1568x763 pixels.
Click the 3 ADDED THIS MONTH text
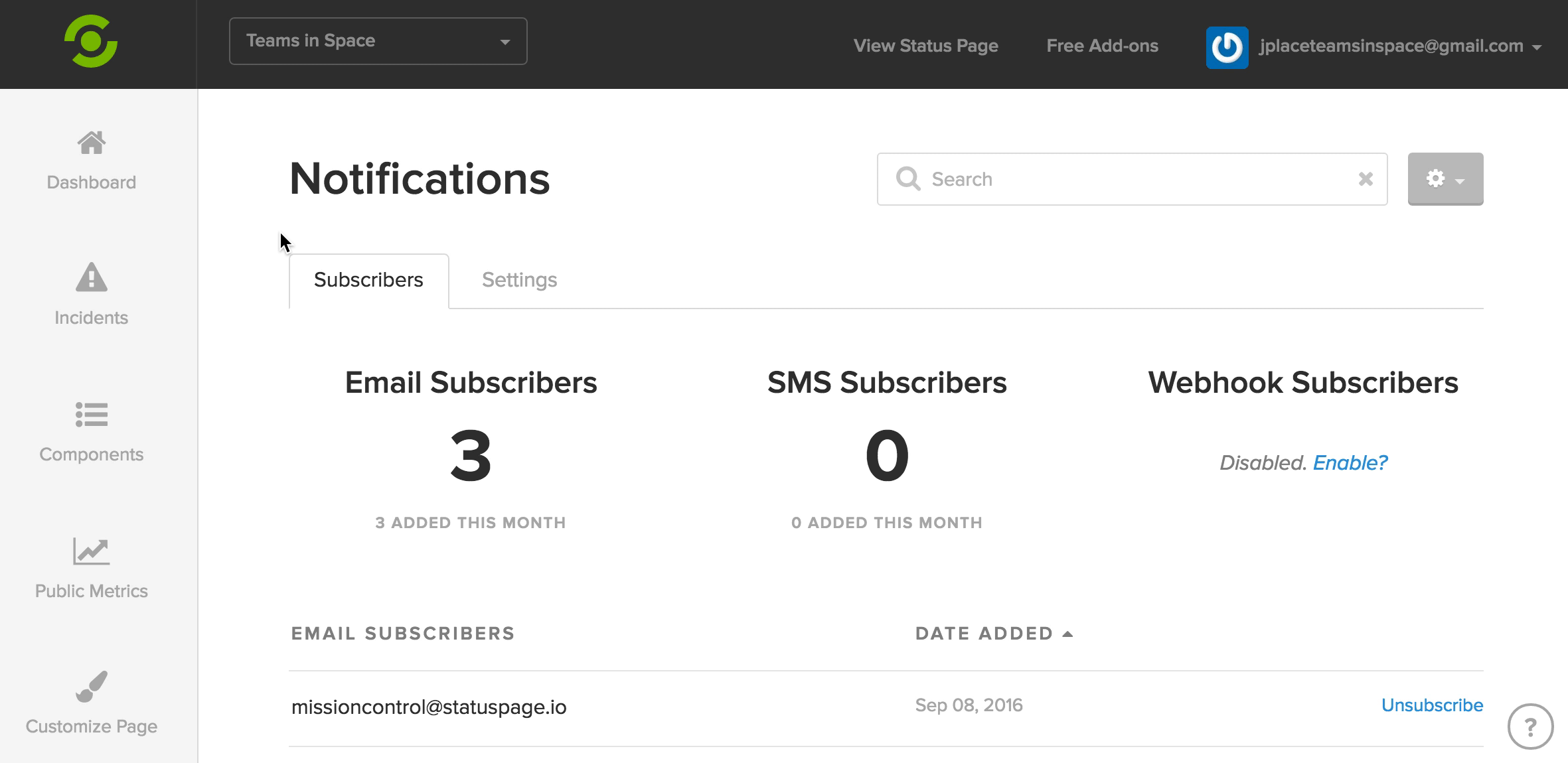point(471,523)
